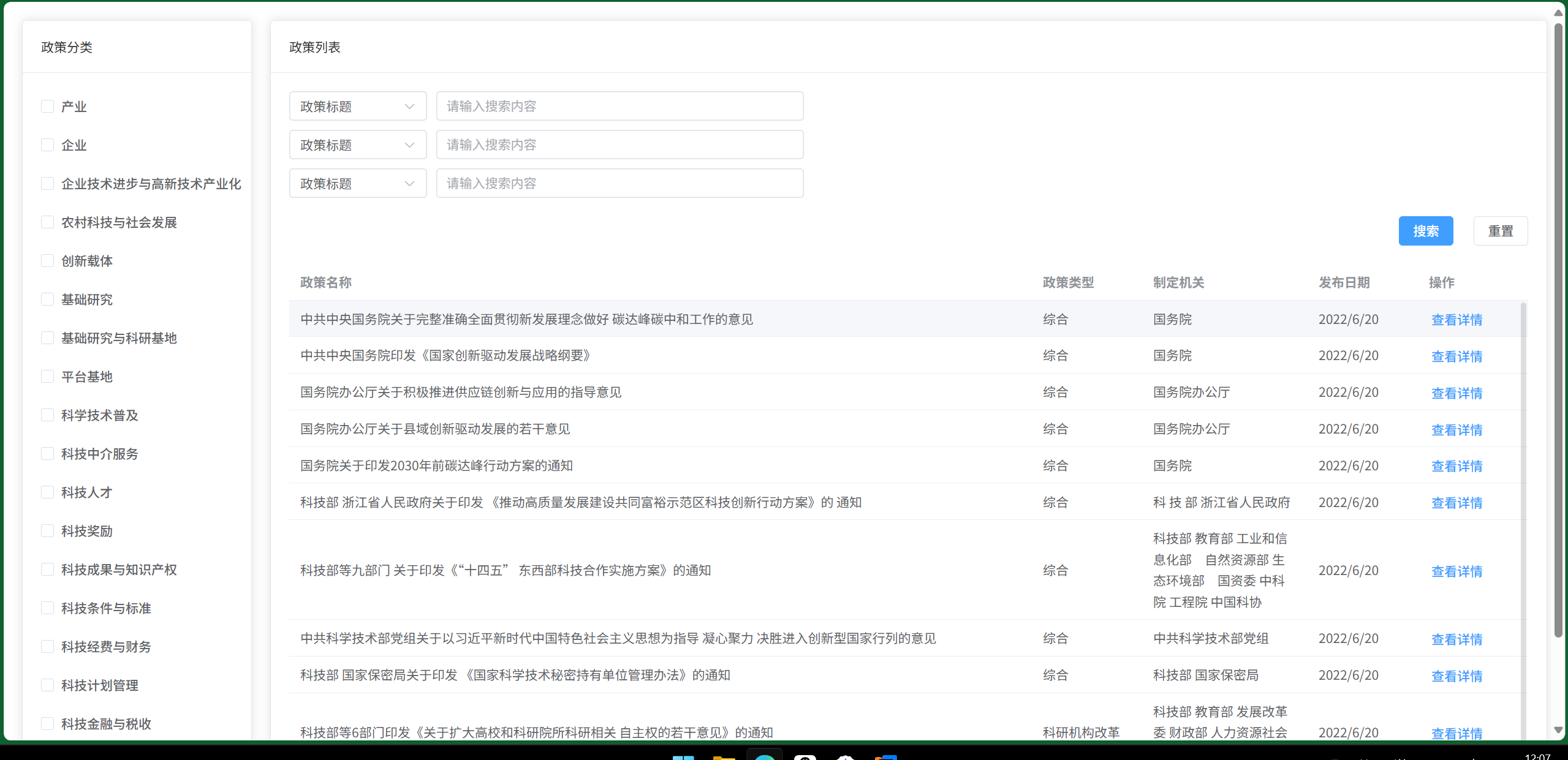The width and height of the screenshot is (1568, 760).
Task: Toggle the 创新载体 checkbox
Action: [x=47, y=261]
